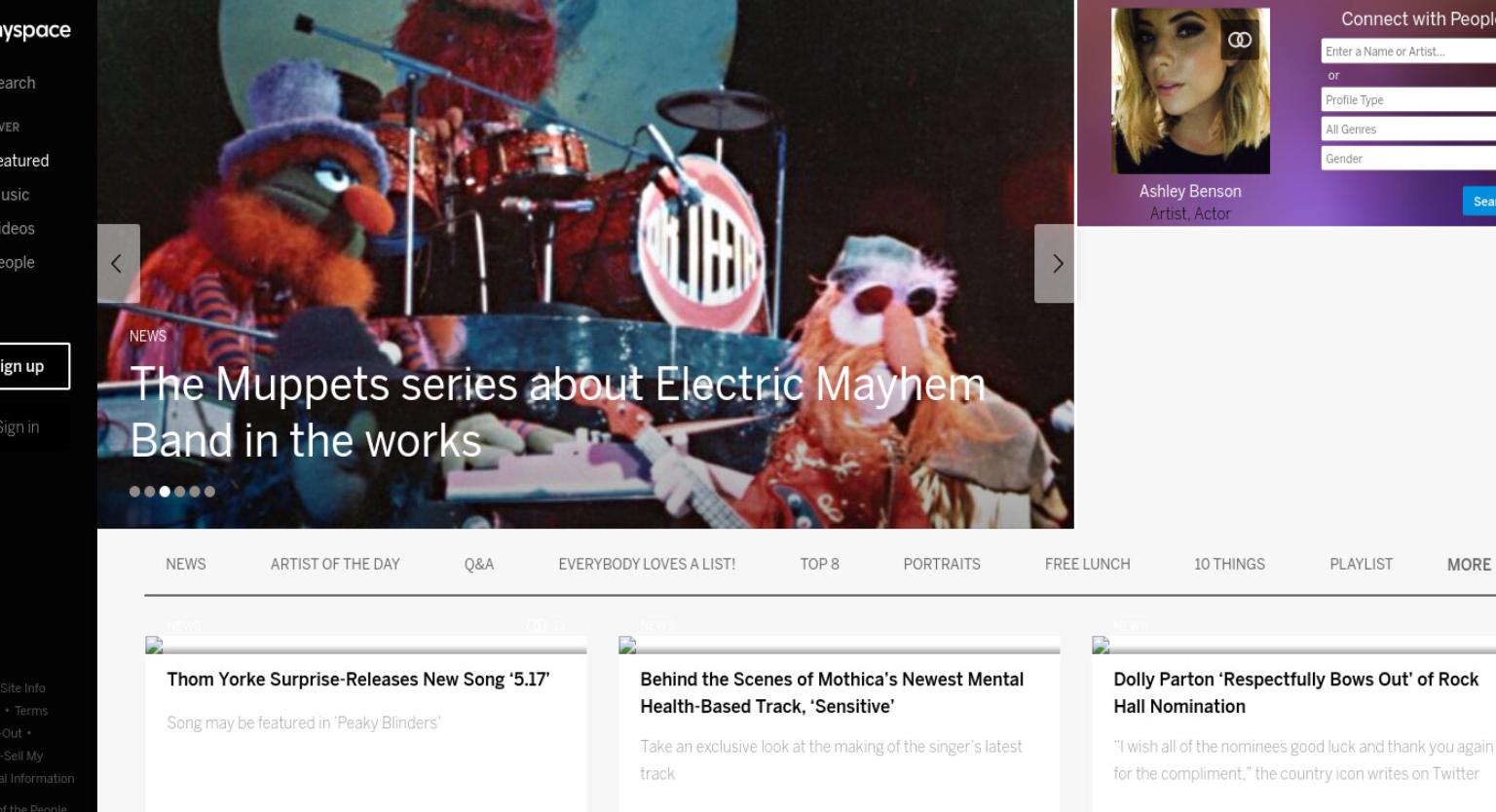Open the Sign in link
This screenshot has height=812, width=1496.
coord(19,427)
